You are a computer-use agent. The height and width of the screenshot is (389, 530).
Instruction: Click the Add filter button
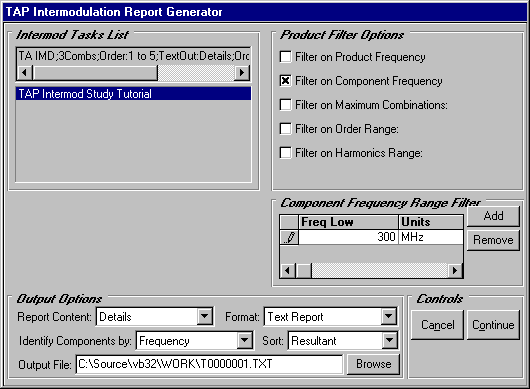[493, 216]
